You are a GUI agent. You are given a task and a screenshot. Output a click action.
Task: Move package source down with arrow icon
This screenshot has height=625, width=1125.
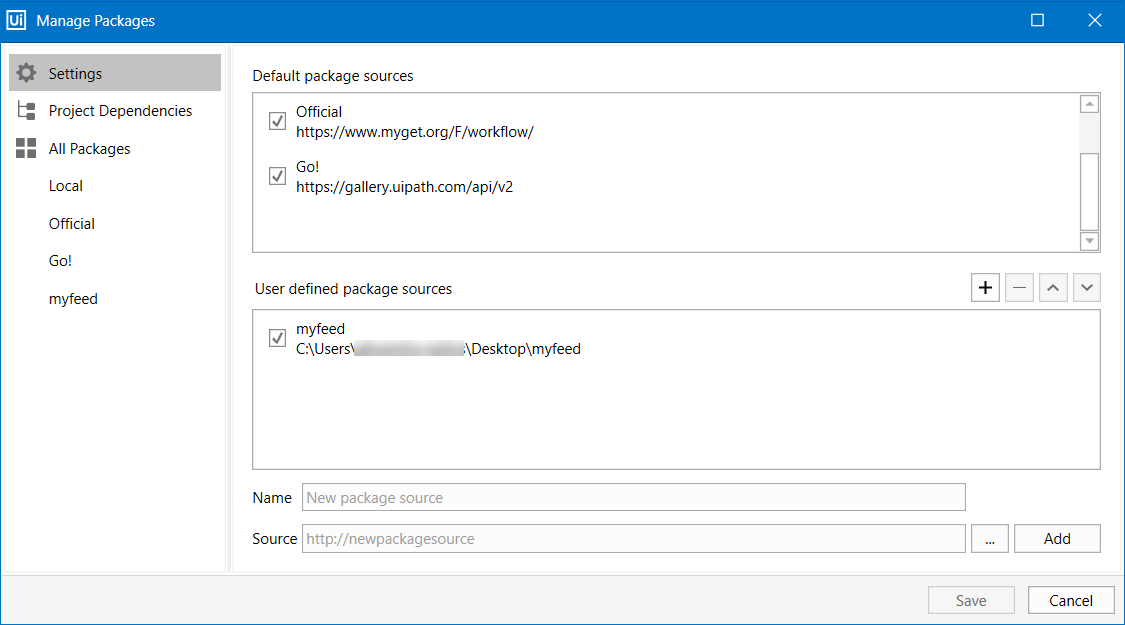coord(1087,287)
